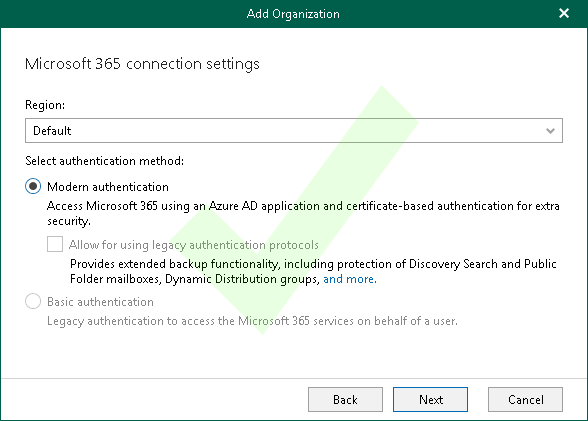Click 'Access Microsoft 365 using an Azure AD' description
This screenshot has height=421, width=588.
(303, 213)
